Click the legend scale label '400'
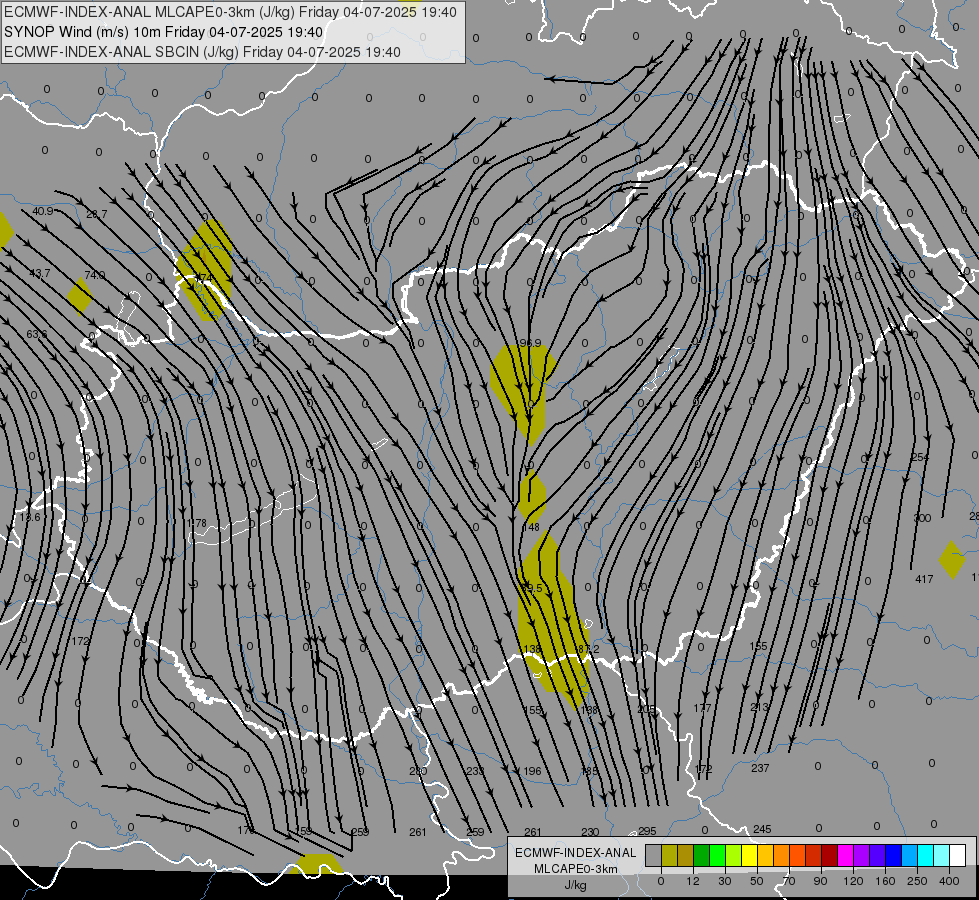The image size is (979, 900). pyautogui.click(x=949, y=881)
